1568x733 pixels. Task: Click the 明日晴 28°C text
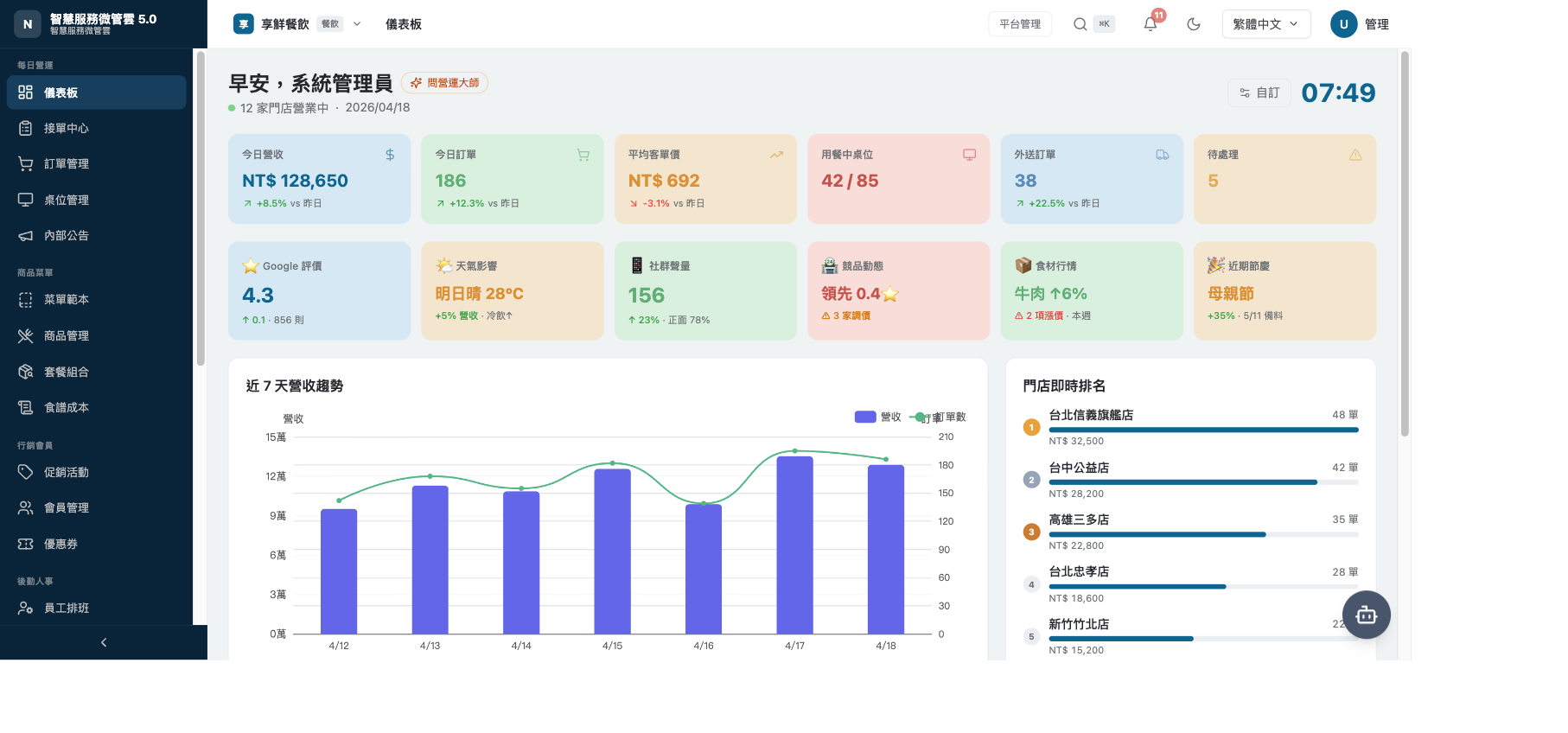tap(479, 294)
